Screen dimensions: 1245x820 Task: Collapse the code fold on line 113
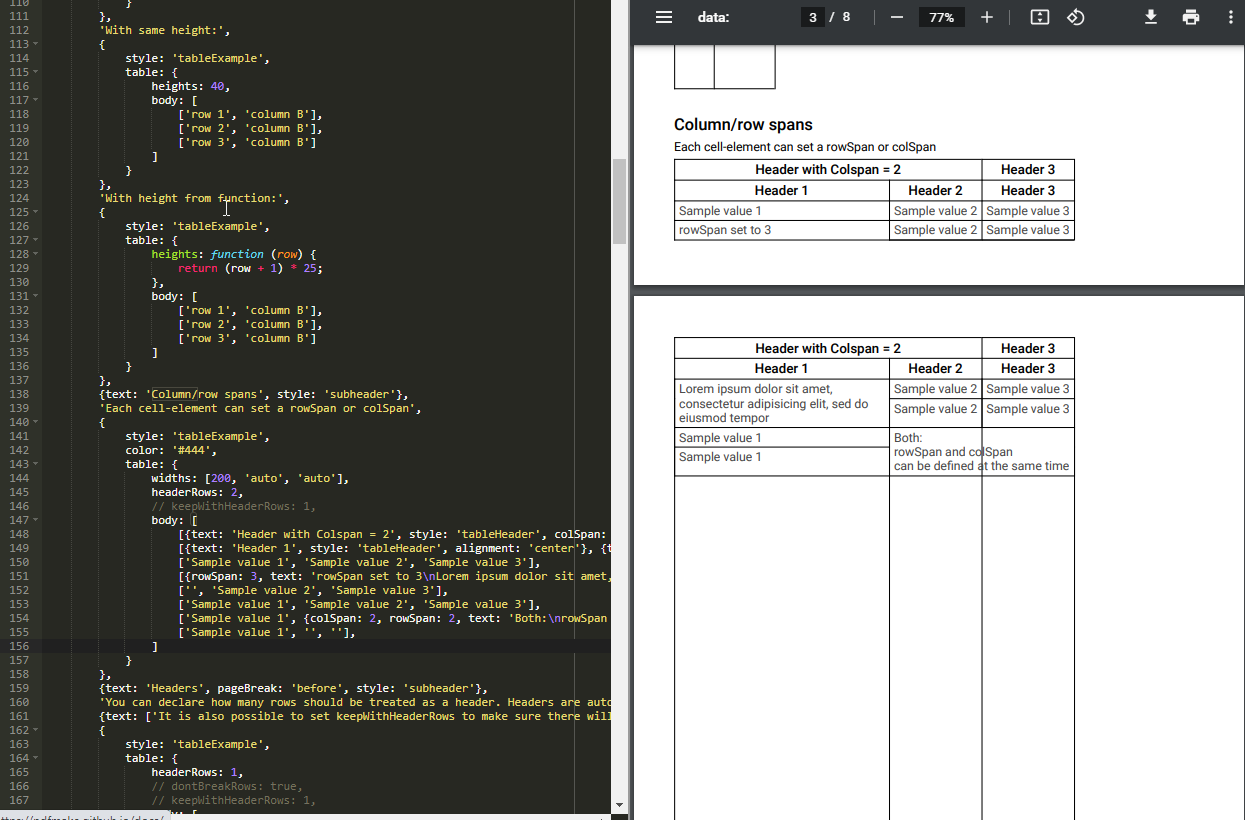[37, 43]
